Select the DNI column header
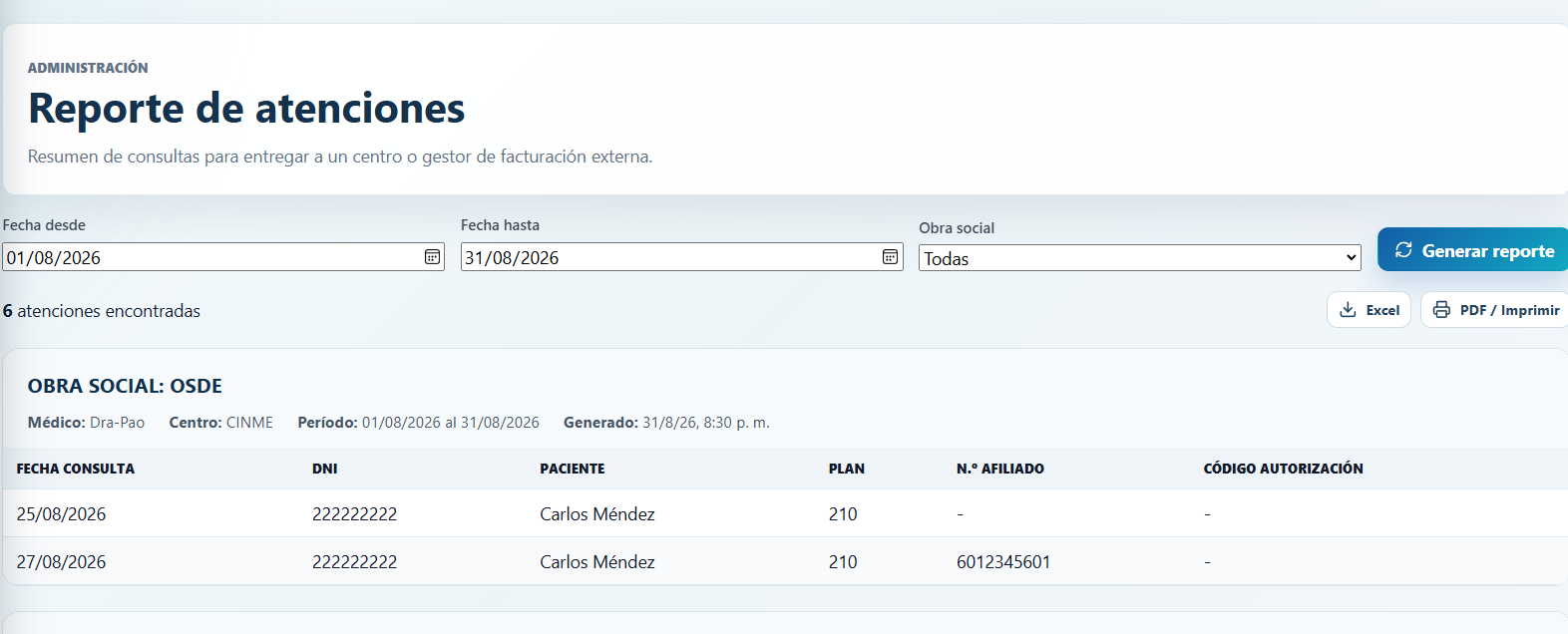 pos(325,469)
